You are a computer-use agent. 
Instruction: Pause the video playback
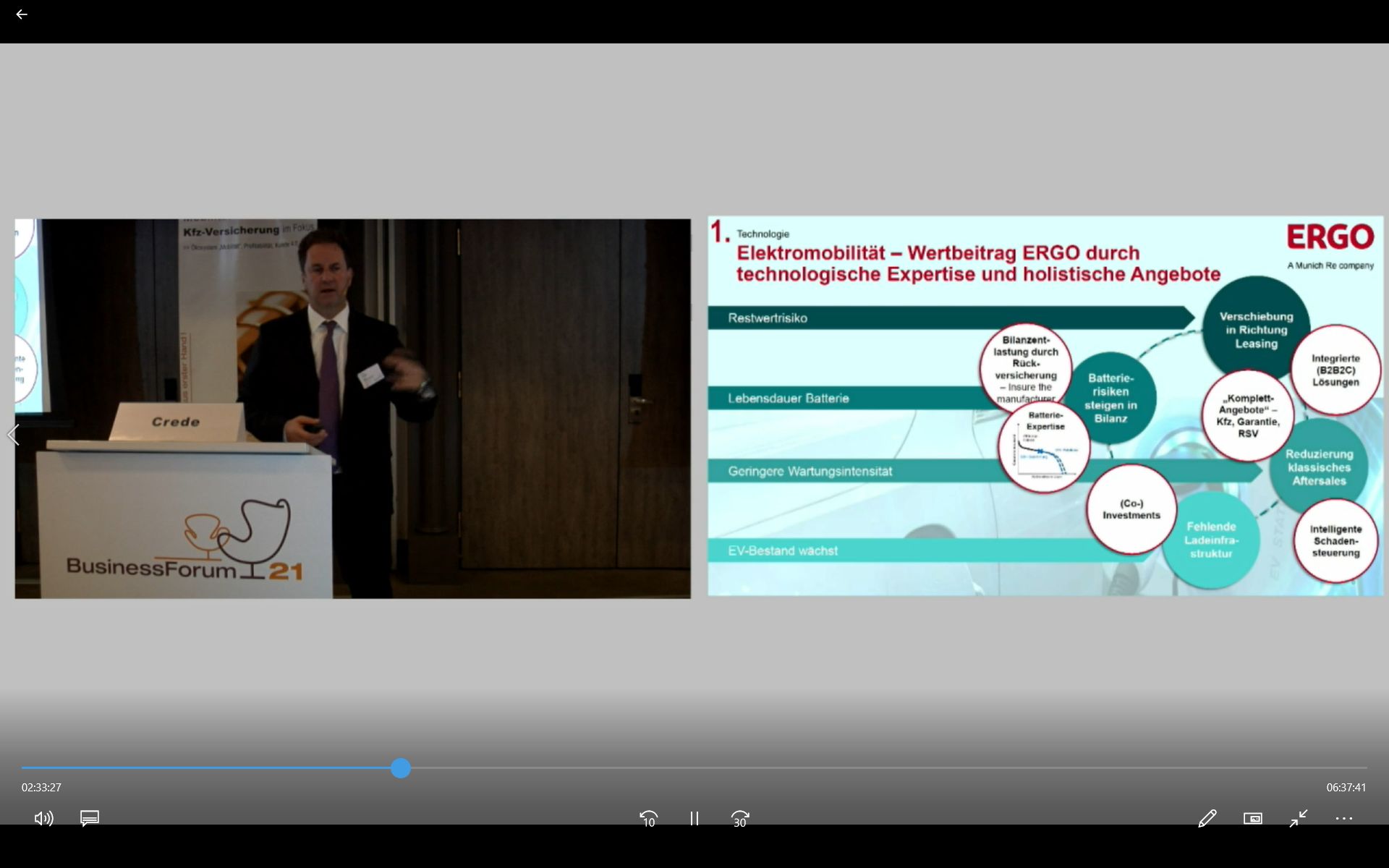pos(694,818)
